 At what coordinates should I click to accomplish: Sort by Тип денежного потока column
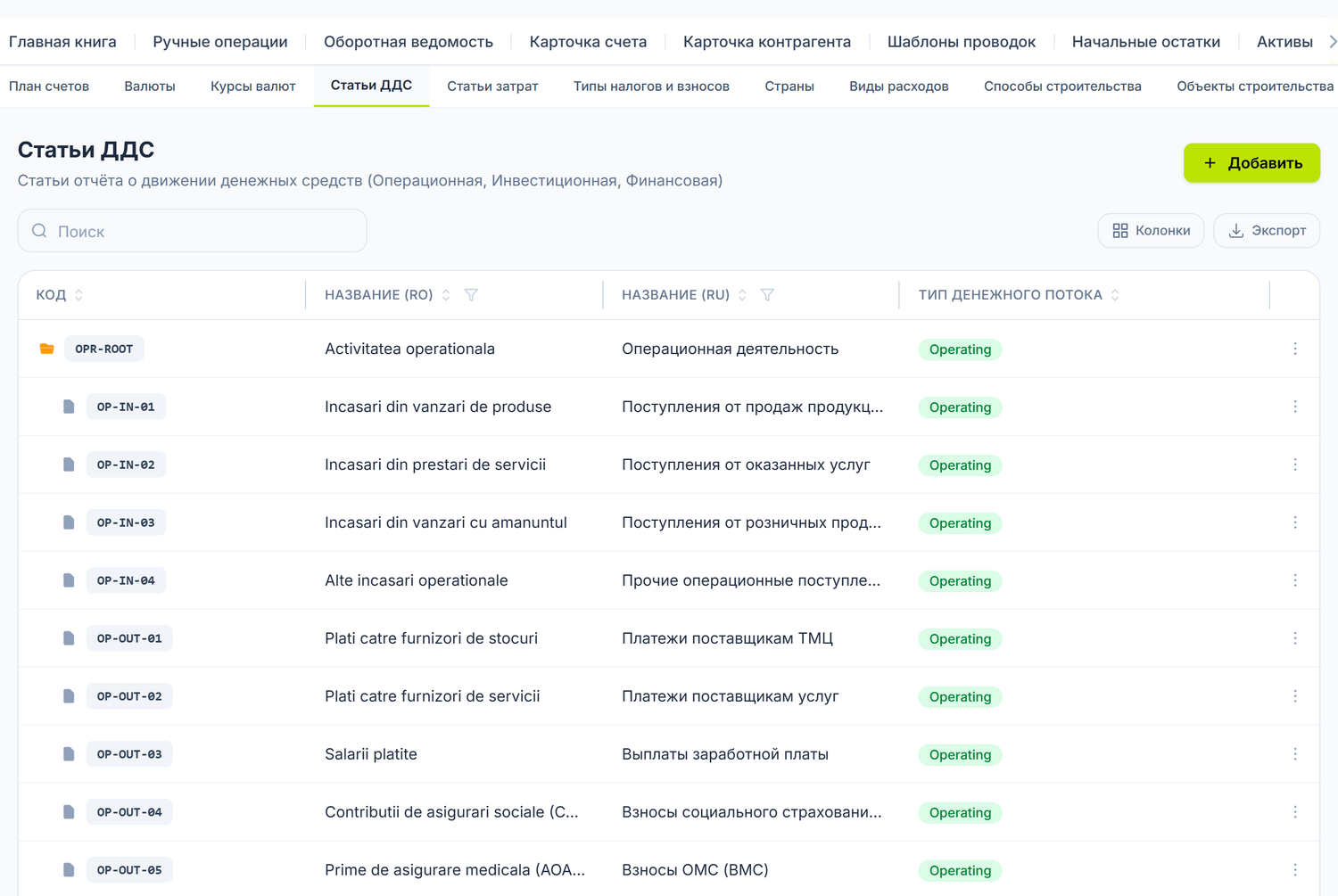(x=1115, y=295)
